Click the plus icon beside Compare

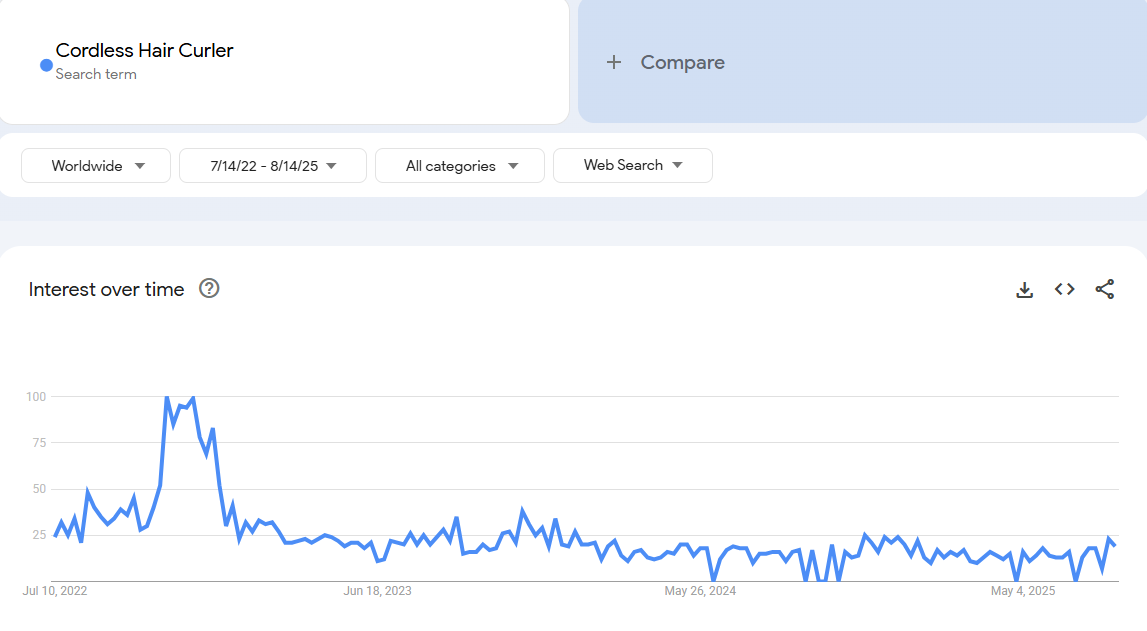click(x=614, y=62)
